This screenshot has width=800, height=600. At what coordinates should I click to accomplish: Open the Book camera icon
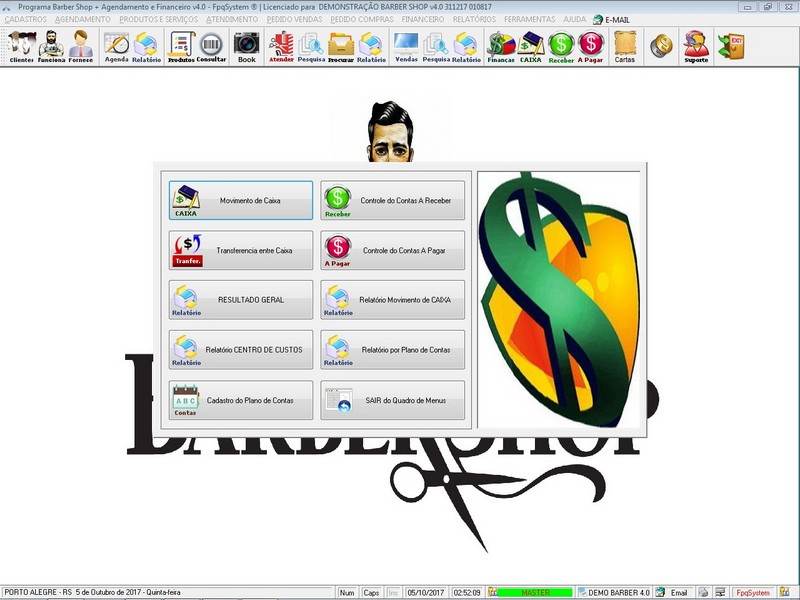pyautogui.click(x=246, y=47)
